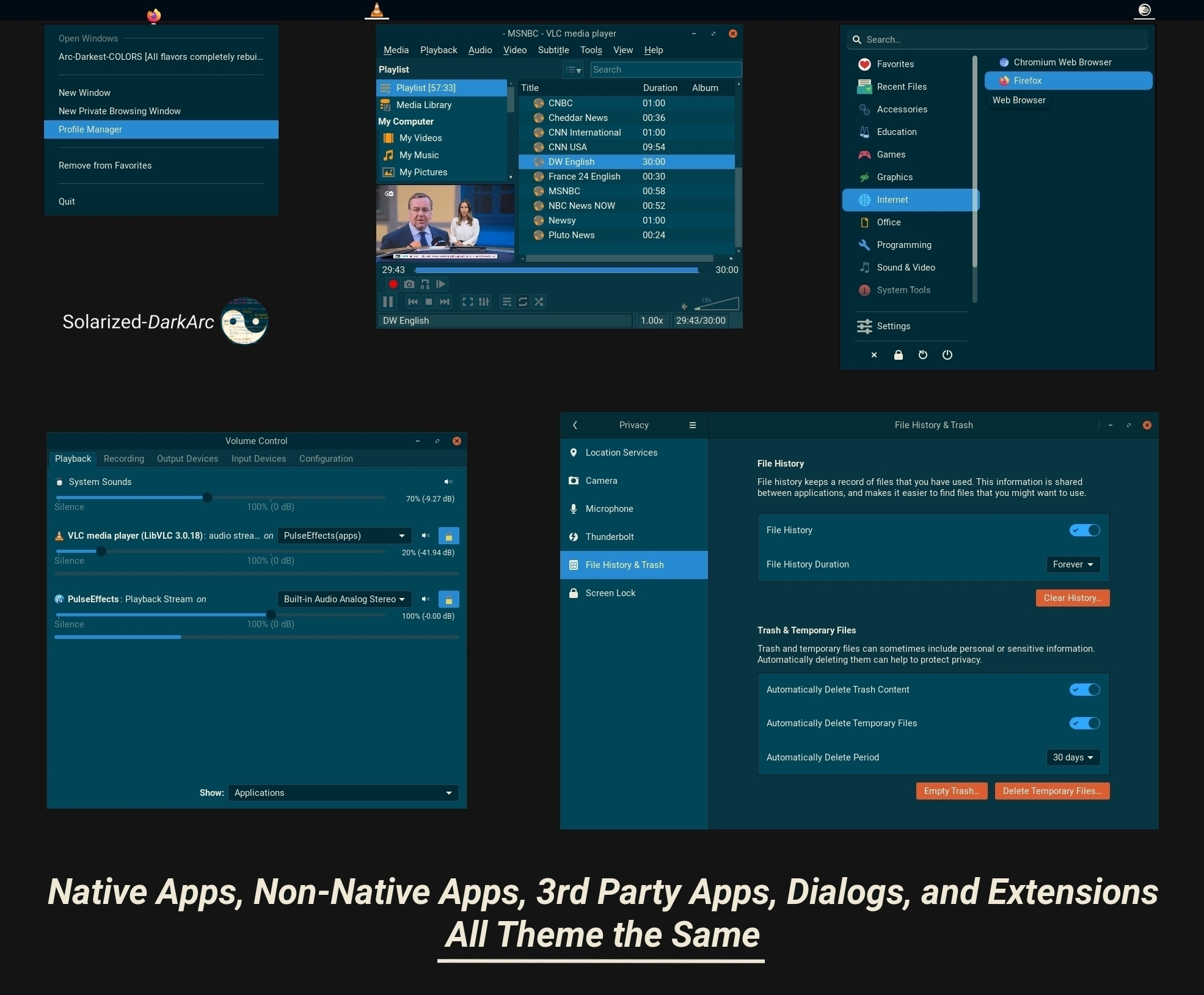The height and width of the screenshot is (995, 1204).
Task: Select the Pluto News playlist entry
Action: (x=627, y=235)
